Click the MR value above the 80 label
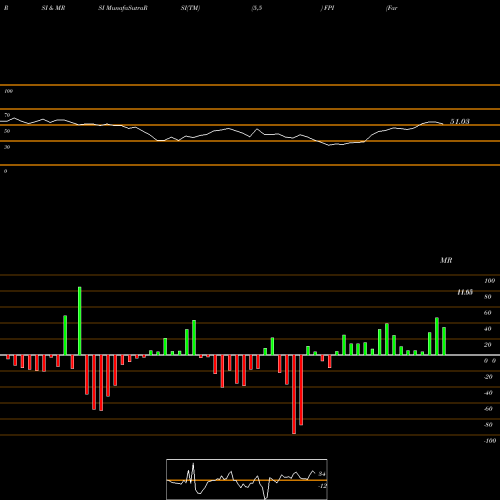 tap(465, 292)
